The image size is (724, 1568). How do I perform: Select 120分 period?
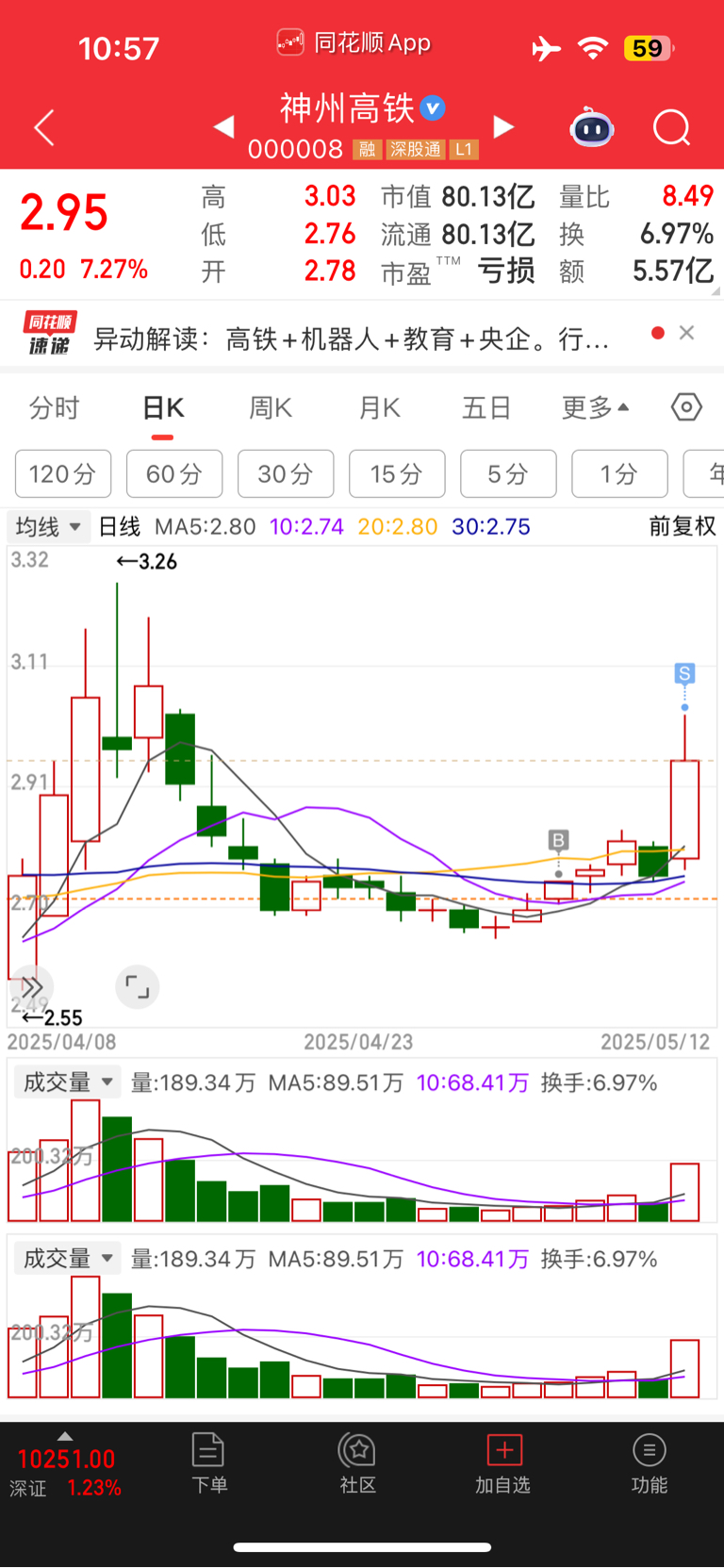pos(63,473)
